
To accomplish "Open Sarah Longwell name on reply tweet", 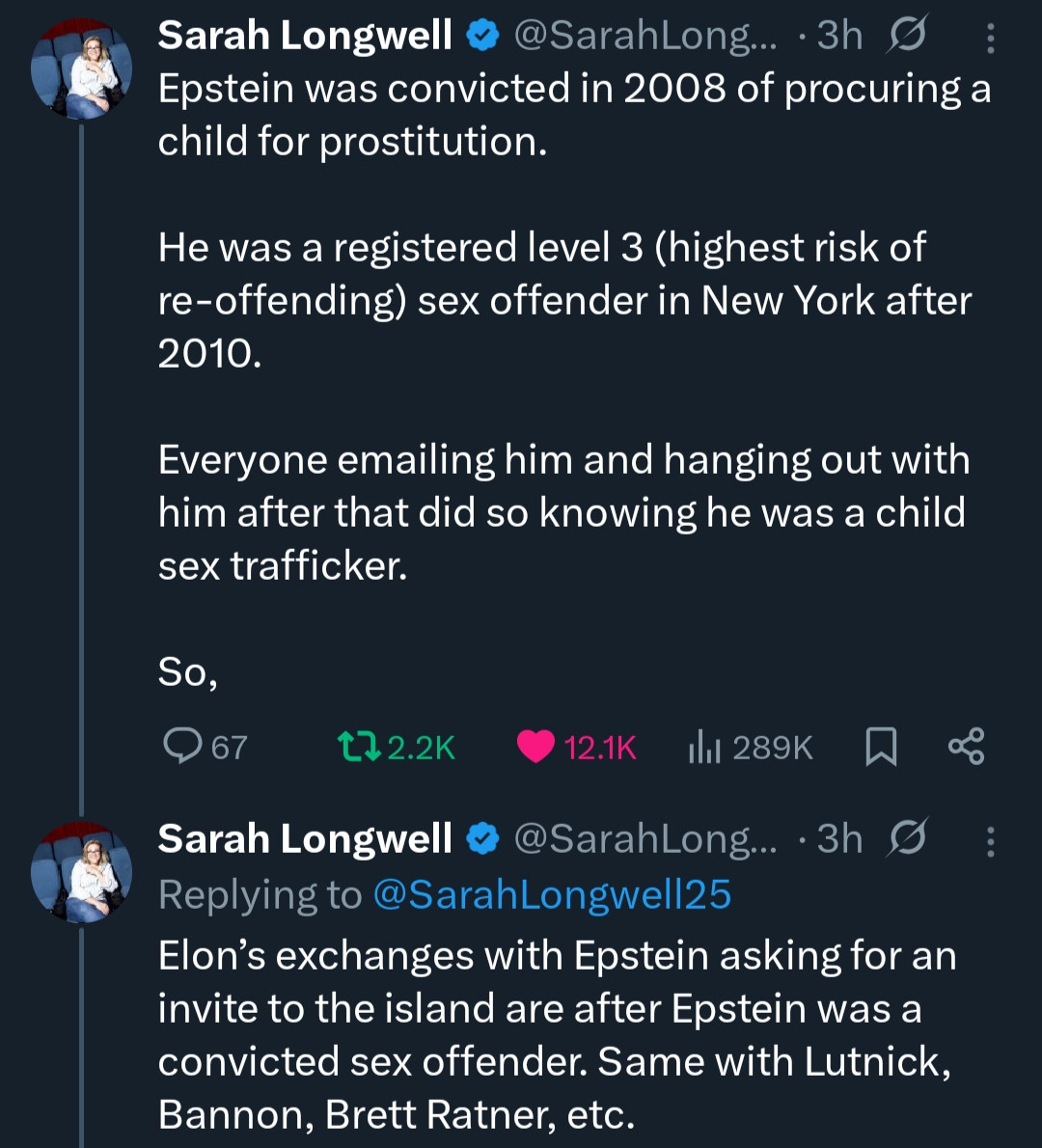I will tap(305, 838).
